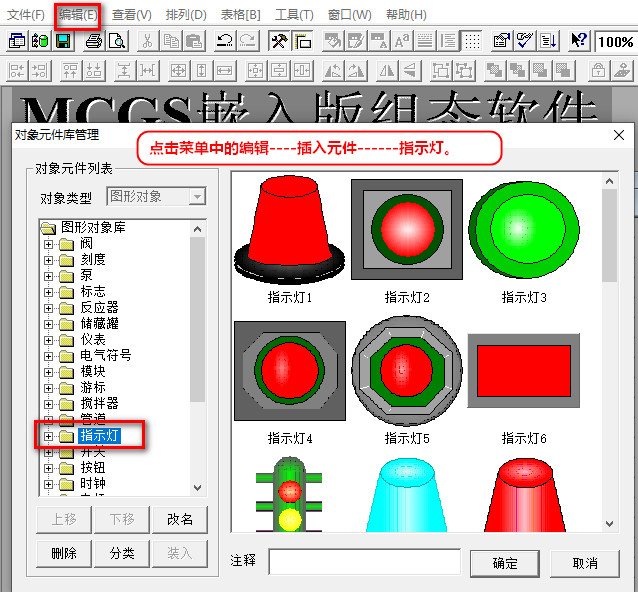
Task: Open the properties icon in toolbar
Action: click(502, 41)
